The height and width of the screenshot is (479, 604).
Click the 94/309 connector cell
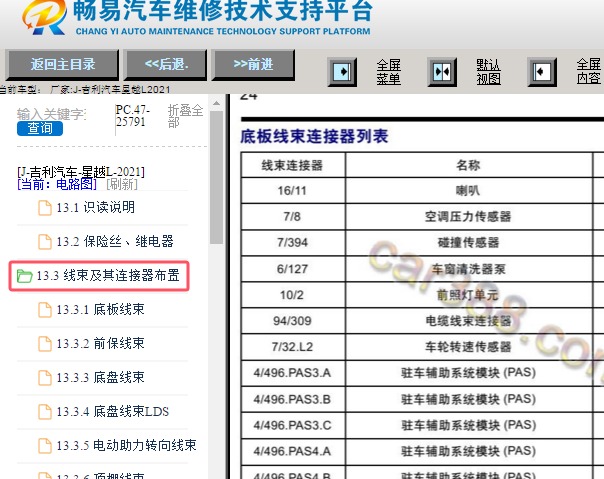coord(292,321)
